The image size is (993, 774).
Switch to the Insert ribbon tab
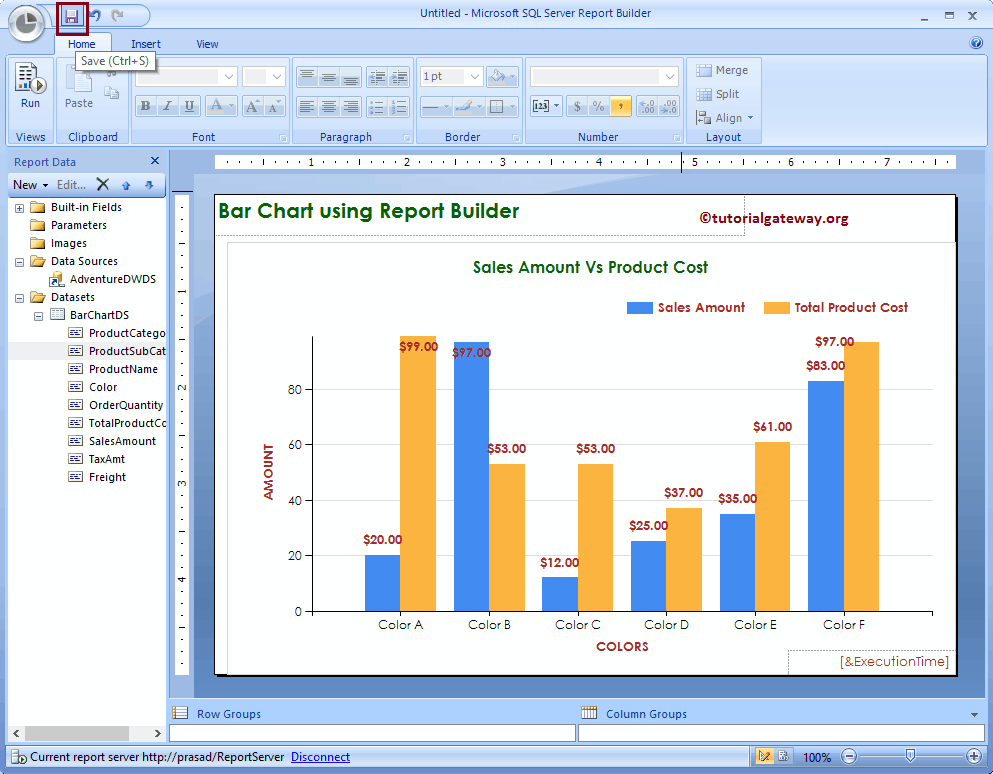click(146, 43)
